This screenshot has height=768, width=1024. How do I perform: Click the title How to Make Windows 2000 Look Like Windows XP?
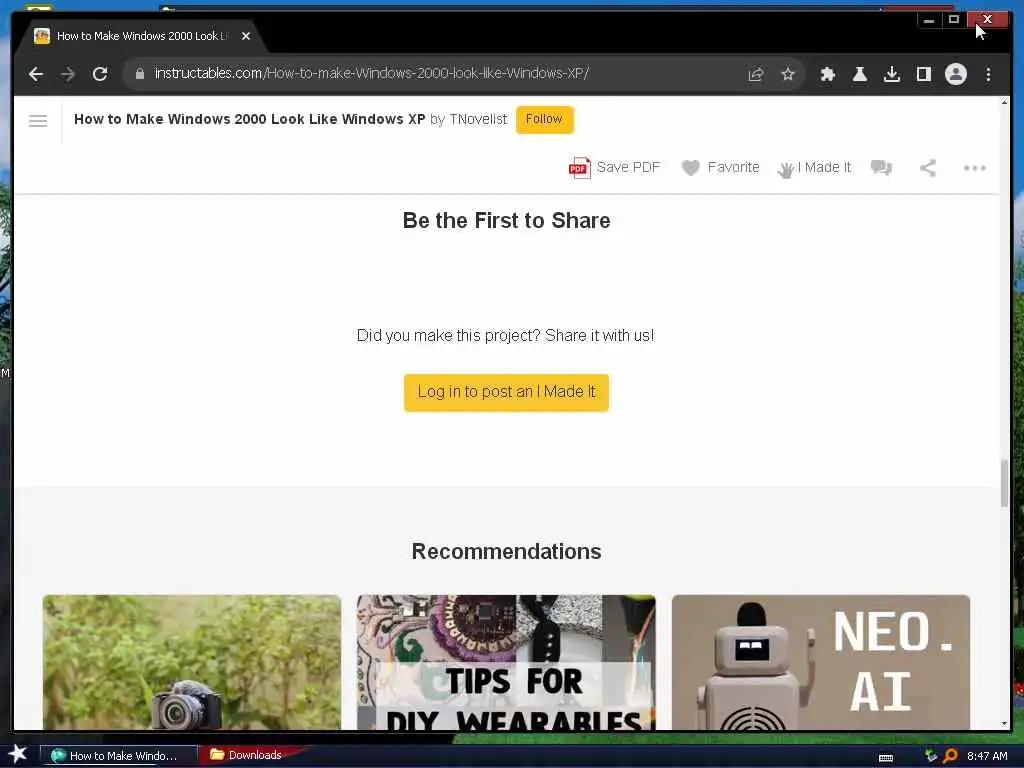click(249, 120)
